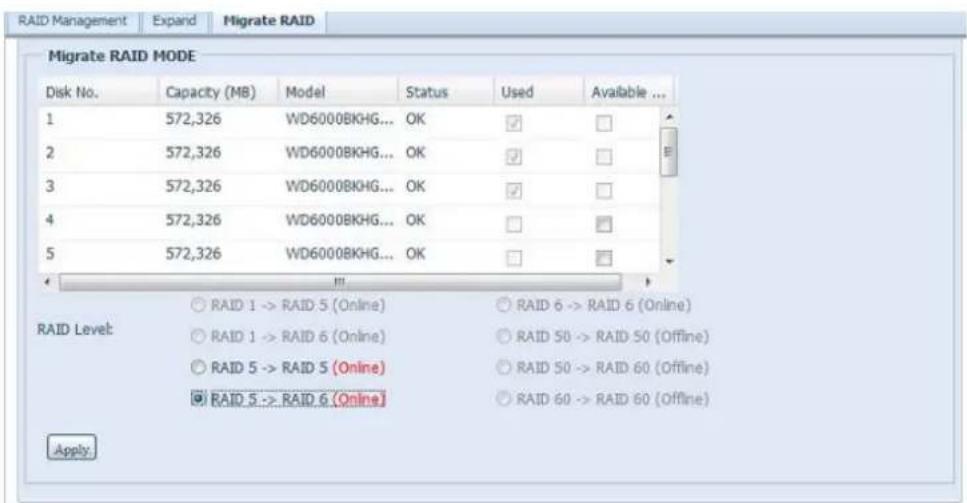Image resolution: width=967 pixels, height=503 pixels.
Task: Toggle the Used checkbox for disk 2
Action: (x=514, y=157)
